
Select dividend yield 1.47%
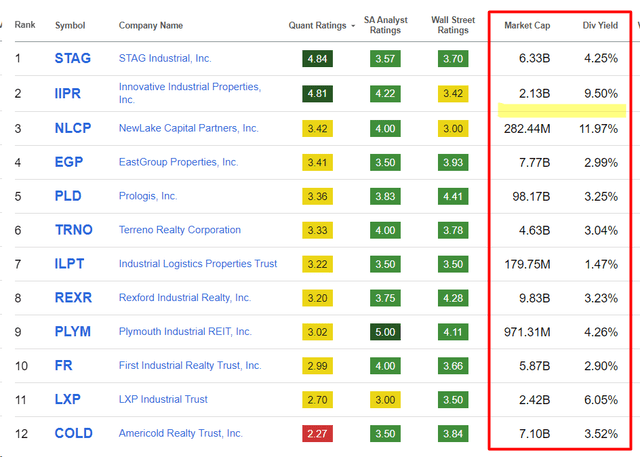pyautogui.click(x=601, y=264)
